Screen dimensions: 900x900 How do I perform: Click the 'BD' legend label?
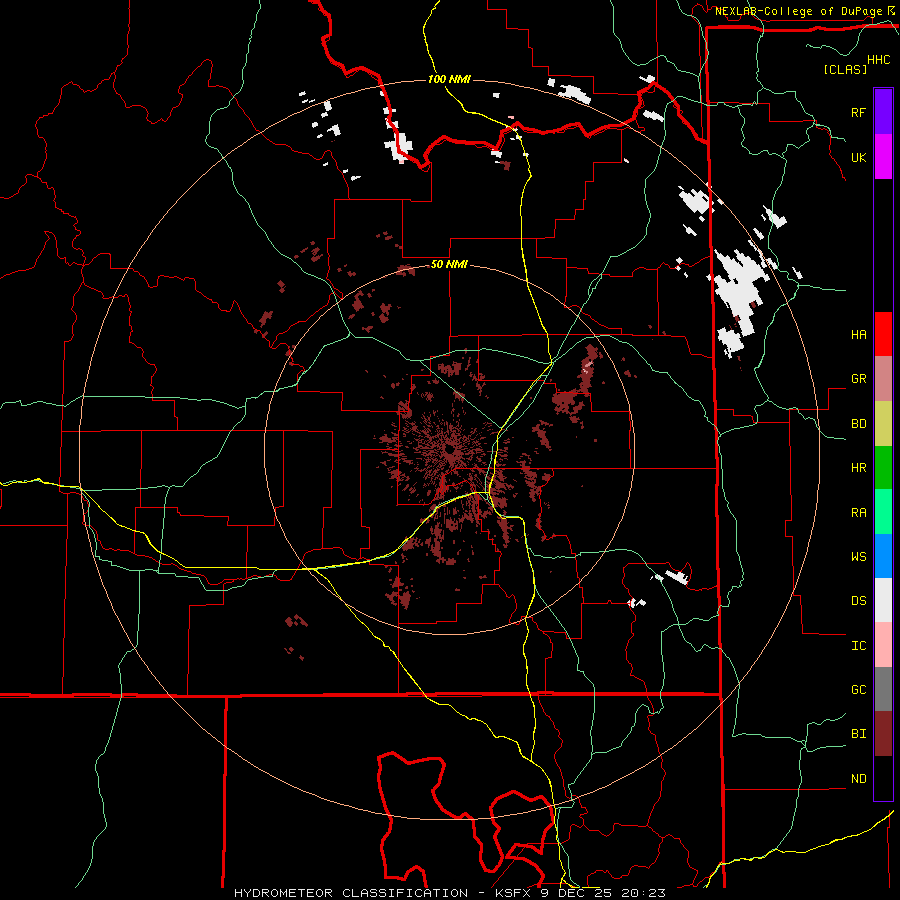pyautogui.click(x=858, y=424)
